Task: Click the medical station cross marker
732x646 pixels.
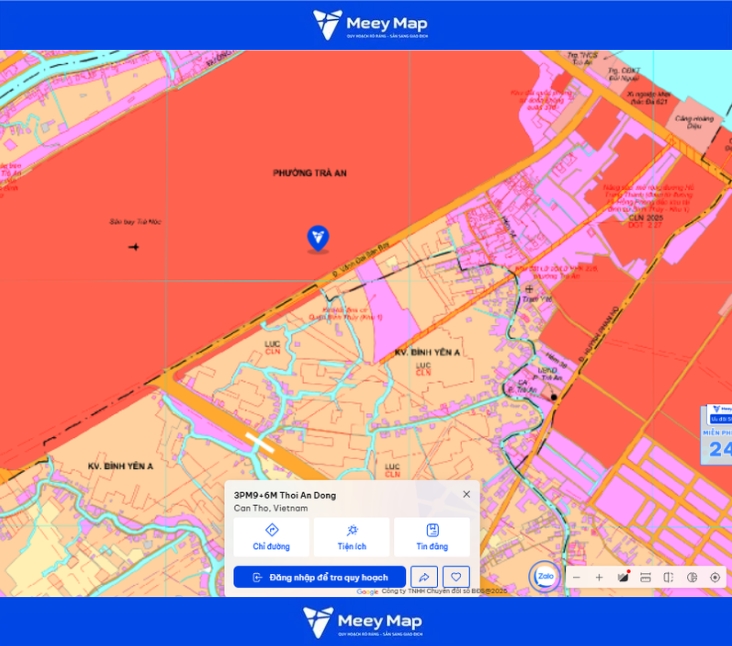Action: pyautogui.click(x=529, y=289)
